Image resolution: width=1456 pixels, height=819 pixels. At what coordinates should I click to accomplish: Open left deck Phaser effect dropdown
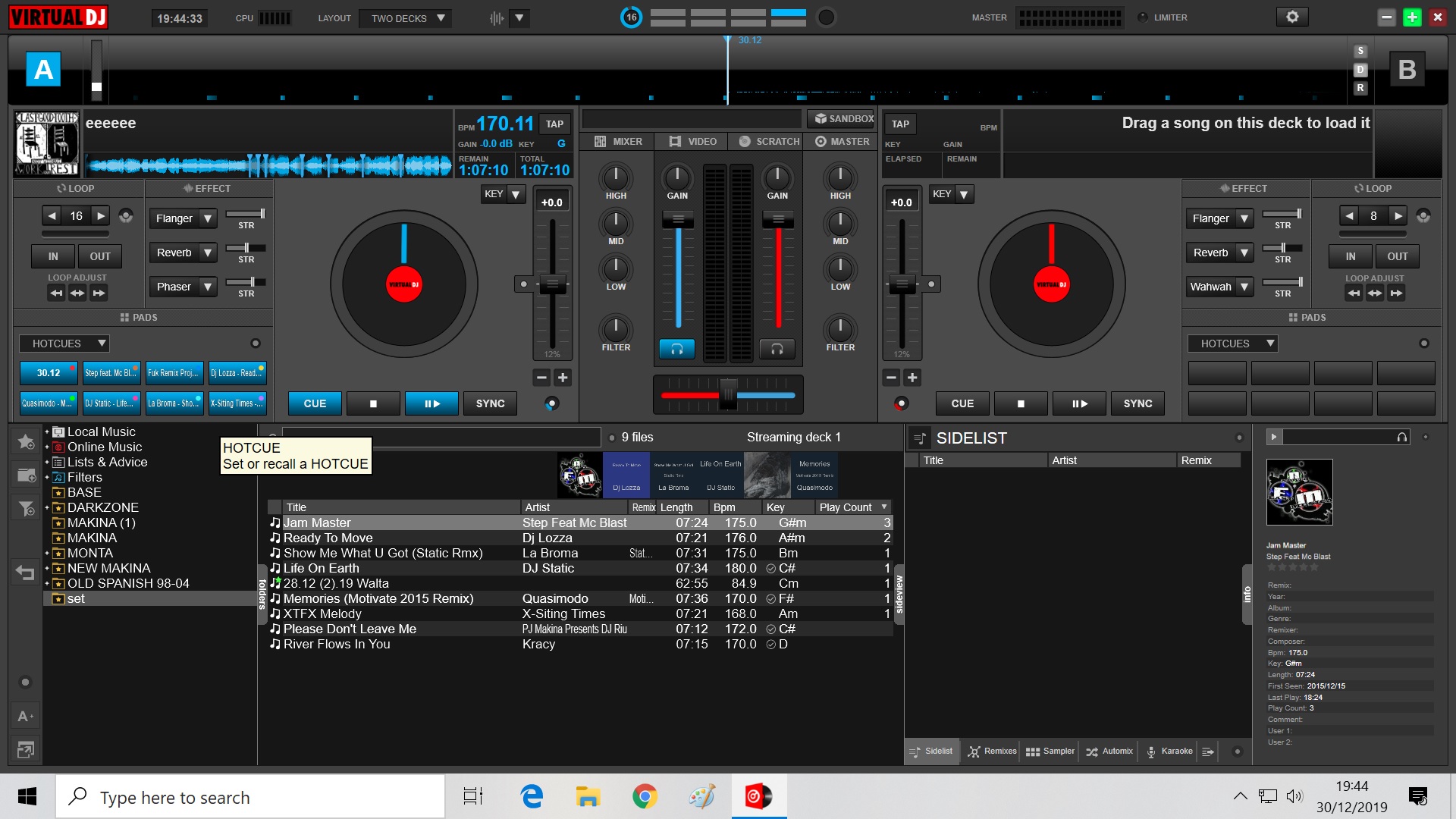(207, 287)
